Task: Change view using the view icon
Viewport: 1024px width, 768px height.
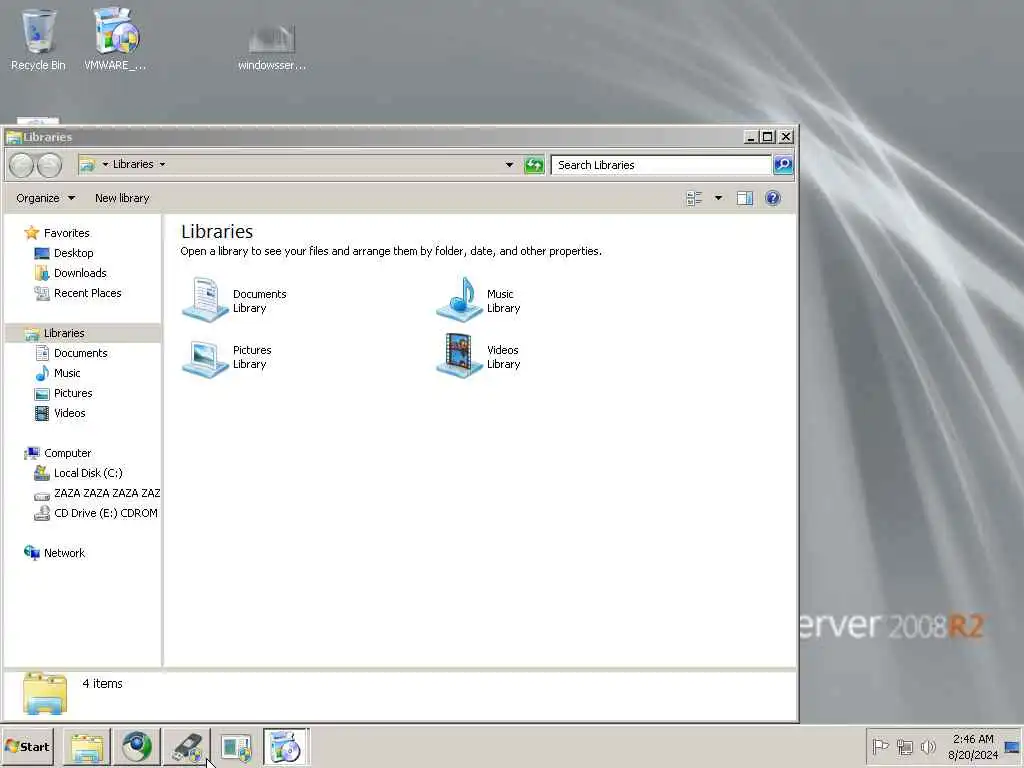Action: pos(694,198)
